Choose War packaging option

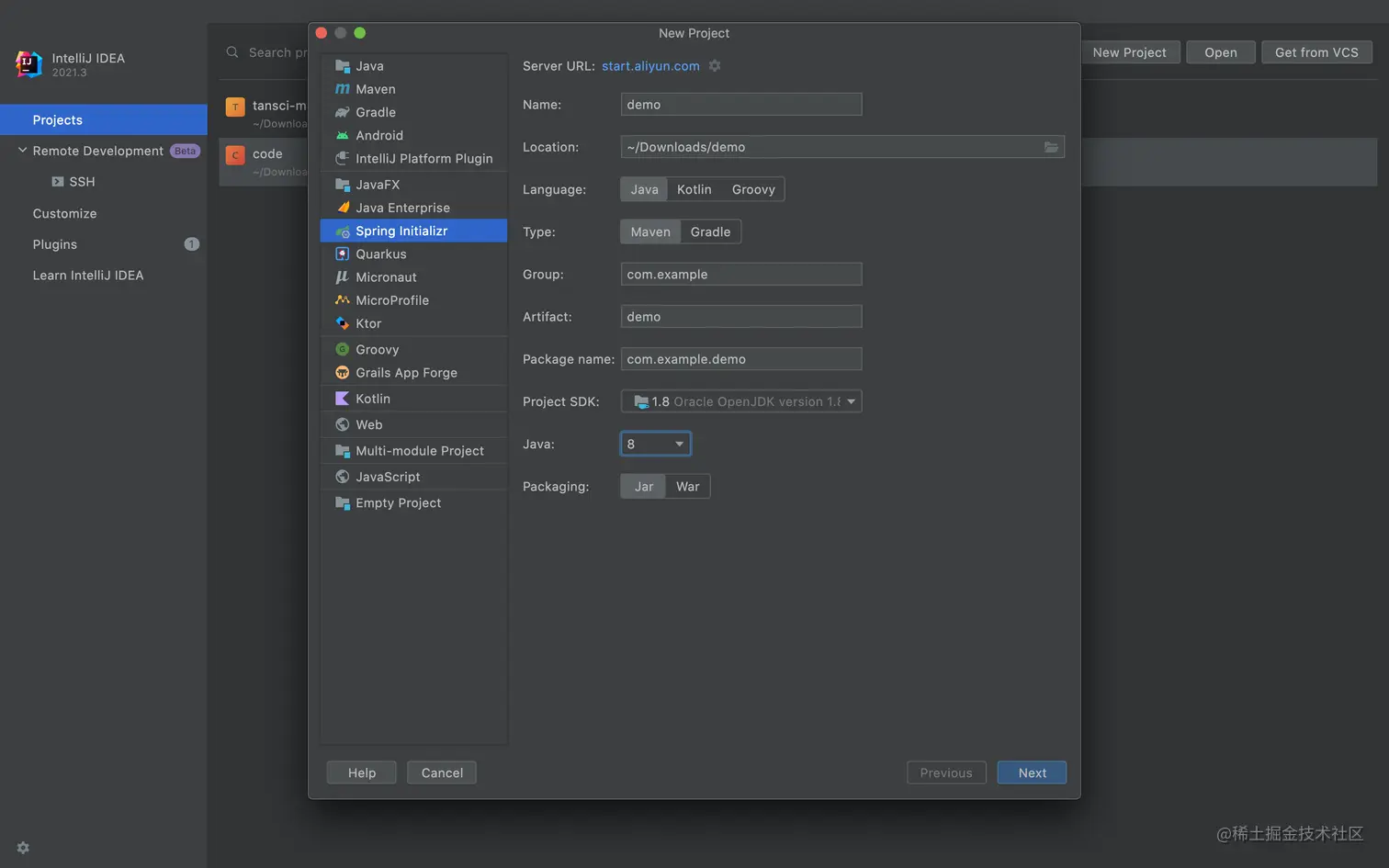pos(687,487)
